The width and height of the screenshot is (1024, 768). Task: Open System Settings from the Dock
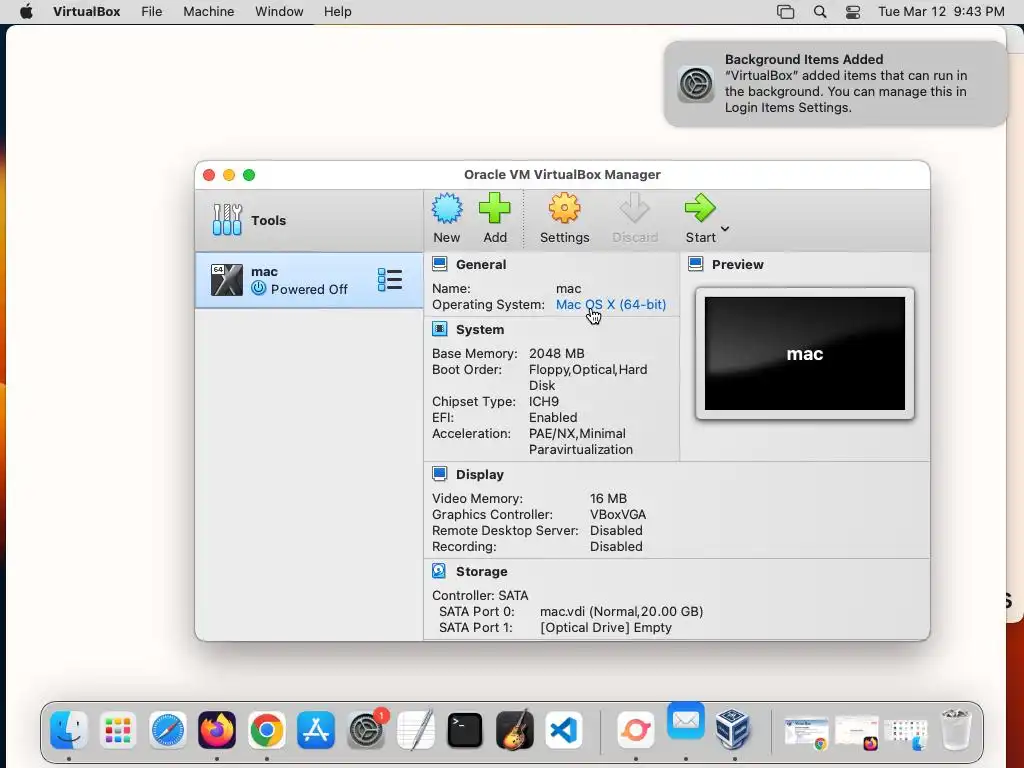click(x=366, y=729)
